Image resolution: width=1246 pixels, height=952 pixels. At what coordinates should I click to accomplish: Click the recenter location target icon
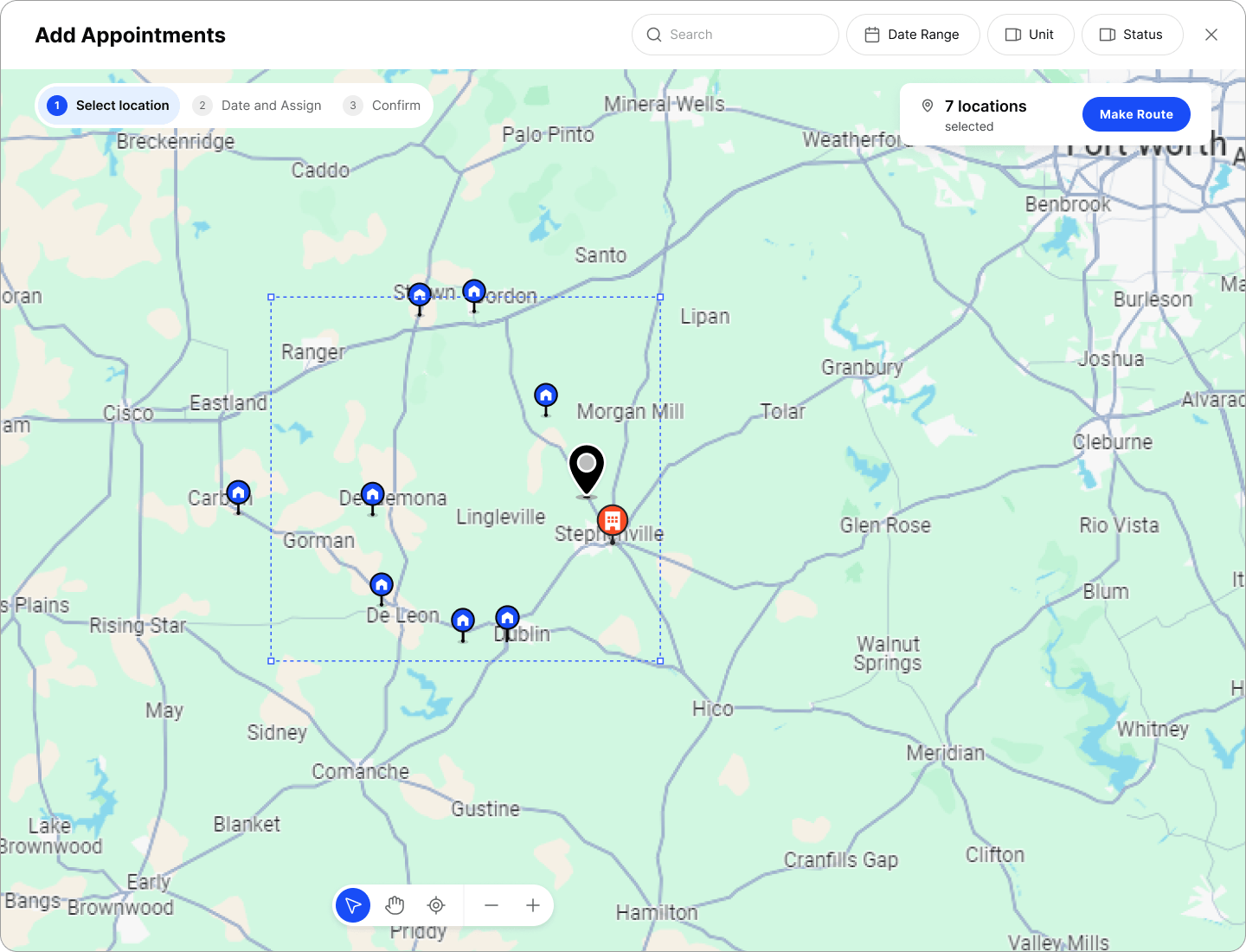(x=436, y=905)
